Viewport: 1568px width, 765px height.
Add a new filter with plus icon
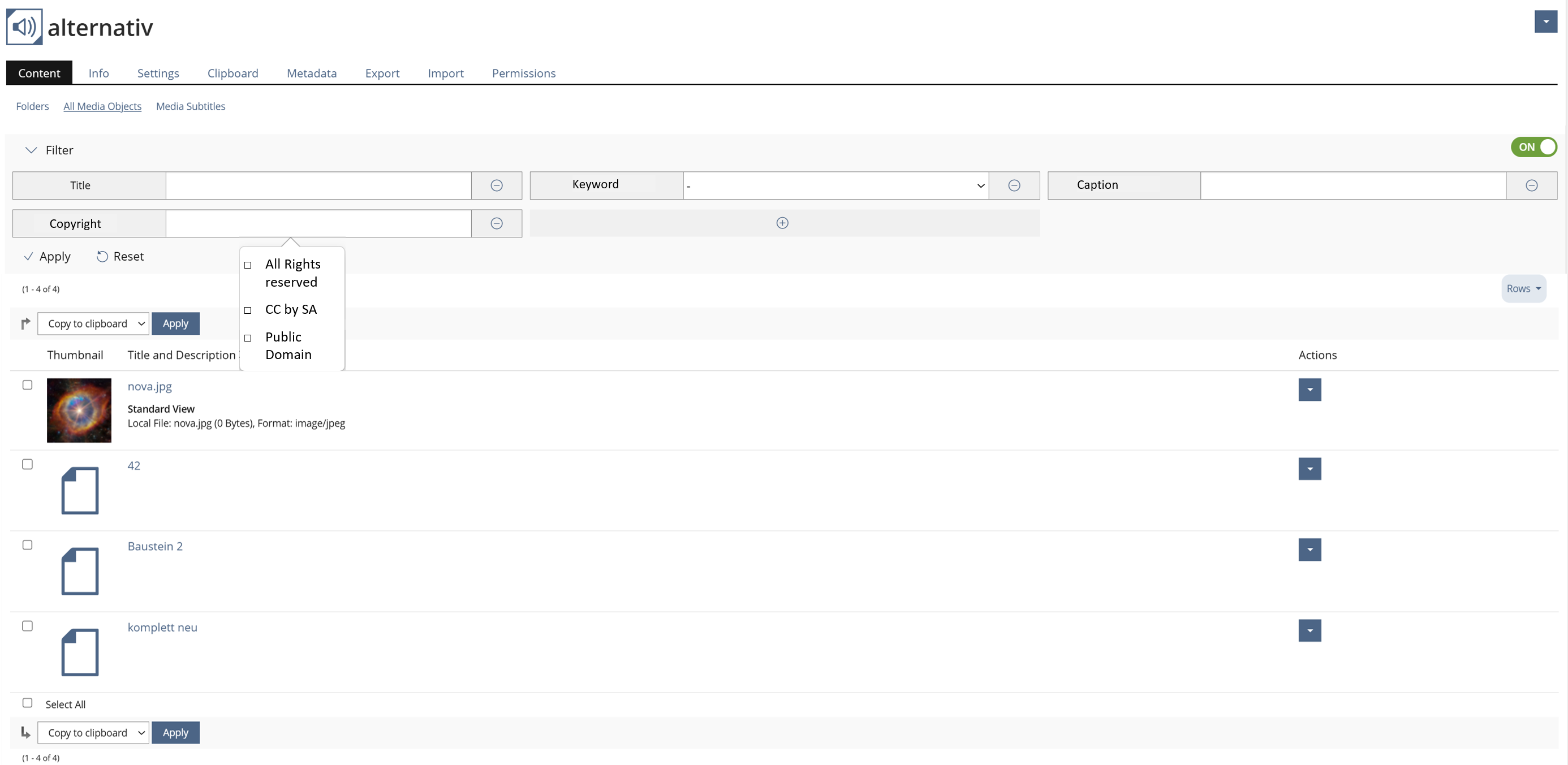[x=782, y=223]
